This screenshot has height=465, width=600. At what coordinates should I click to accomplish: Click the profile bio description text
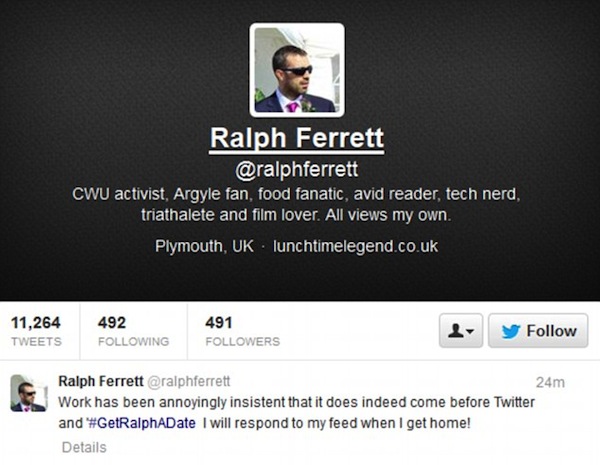[296, 204]
